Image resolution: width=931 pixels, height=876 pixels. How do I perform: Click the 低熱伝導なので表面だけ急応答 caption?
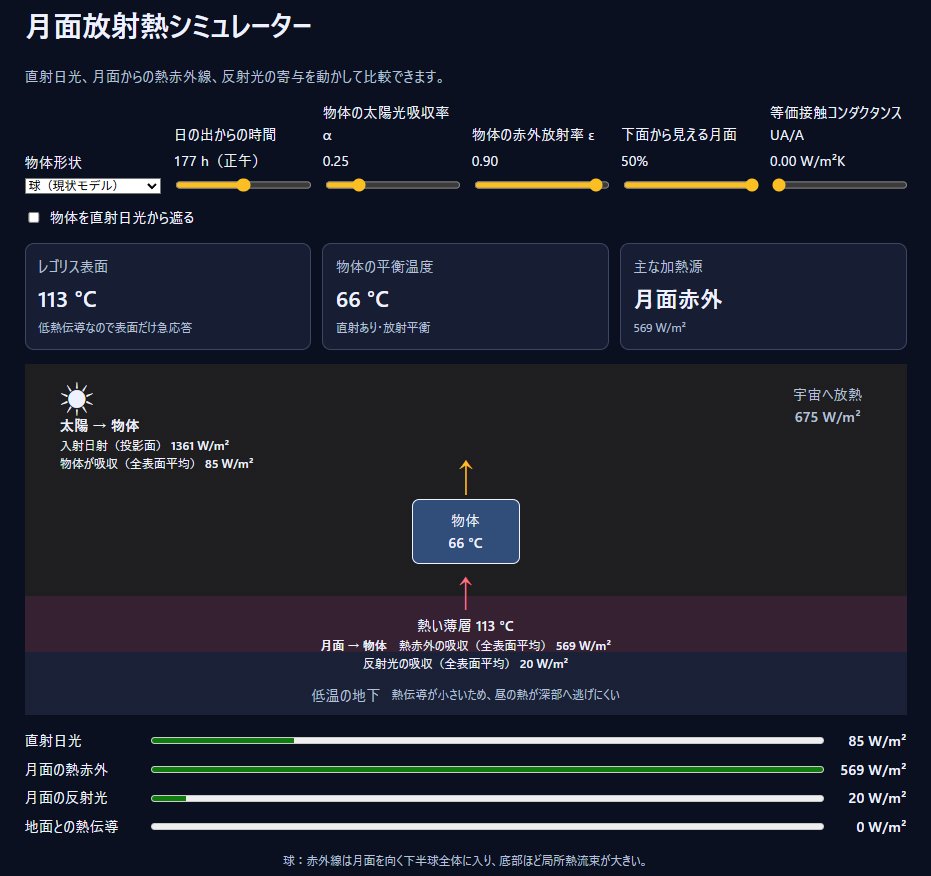pyautogui.click(x=115, y=327)
